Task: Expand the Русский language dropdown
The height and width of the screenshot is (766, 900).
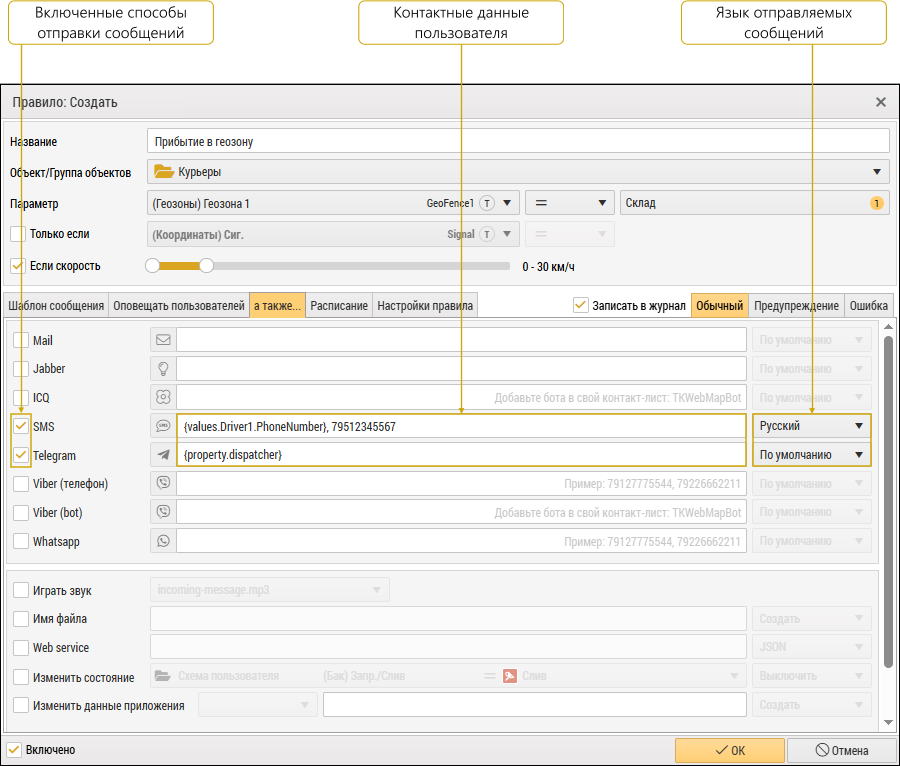Action: click(x=811, y=426)
